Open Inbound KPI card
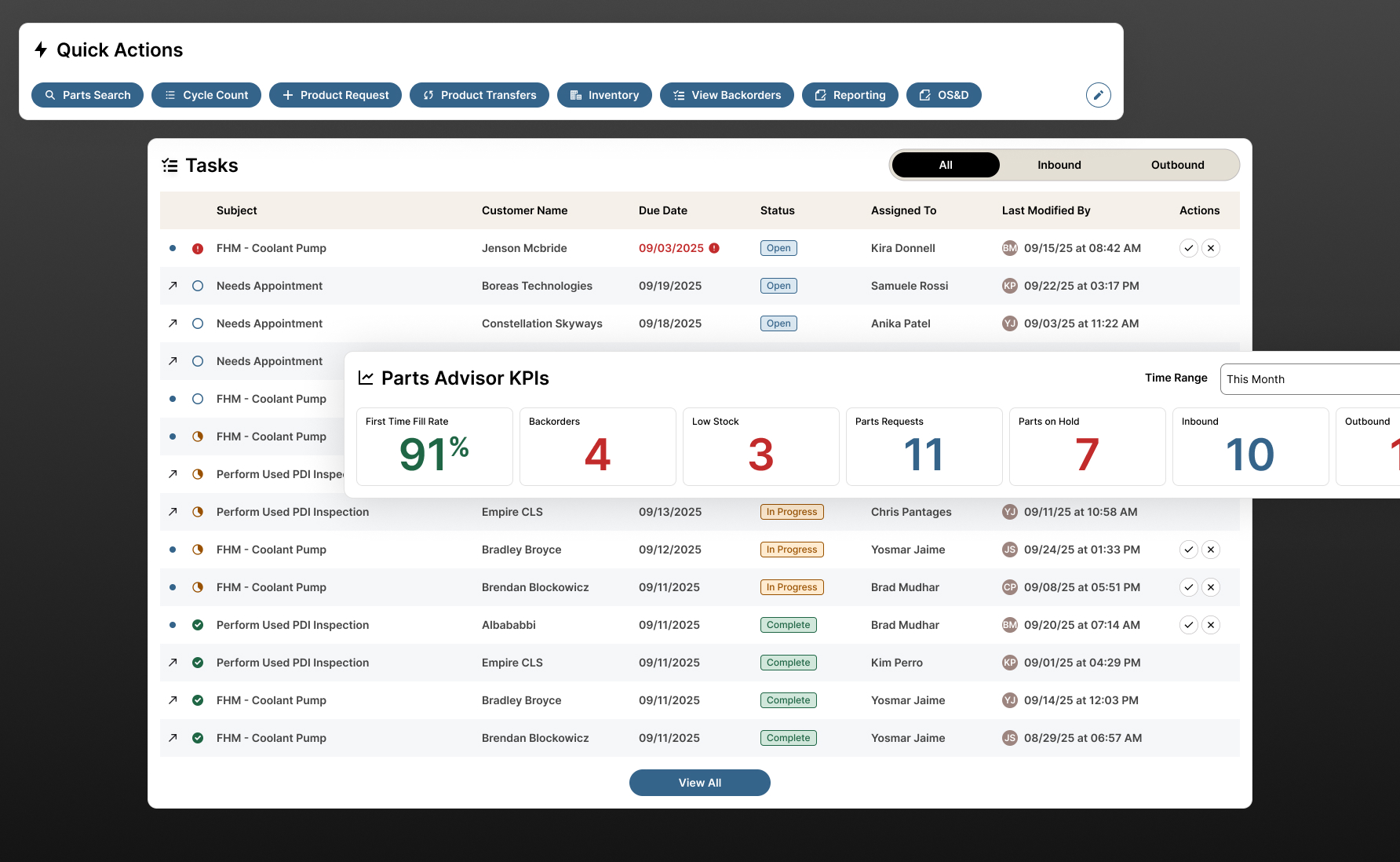Viewport: 1400px width, 862px height. 1251,447
